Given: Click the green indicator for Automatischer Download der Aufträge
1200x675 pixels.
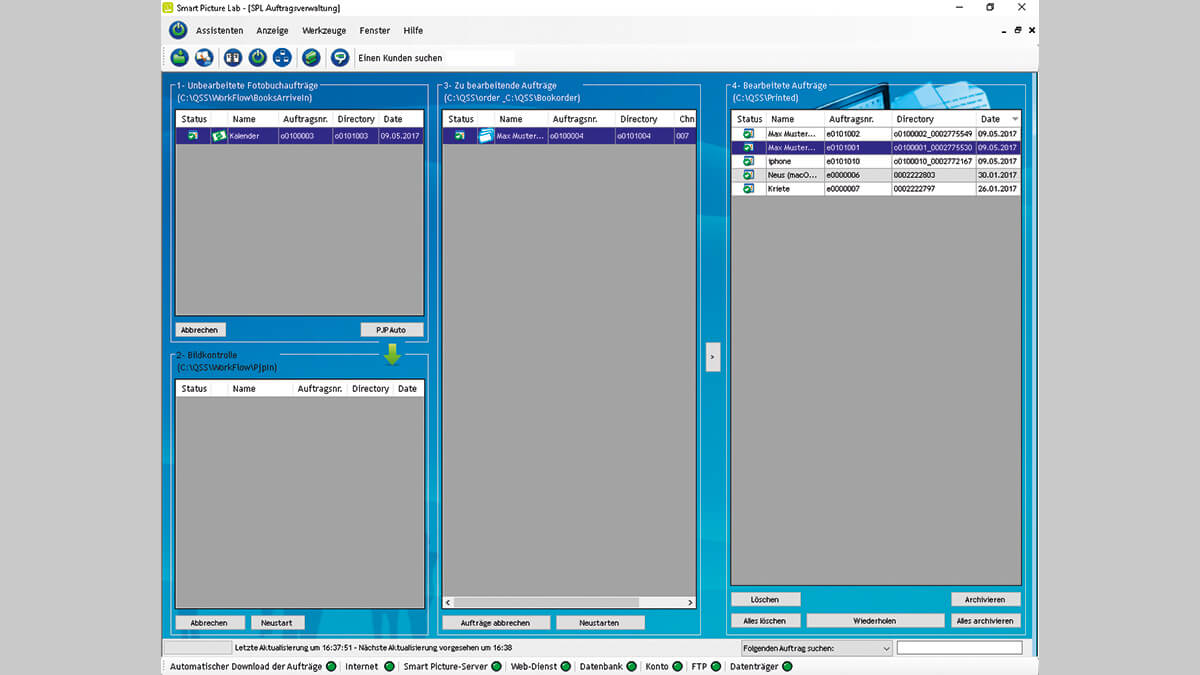Looking at the screenshot, I should click(331, 666).
